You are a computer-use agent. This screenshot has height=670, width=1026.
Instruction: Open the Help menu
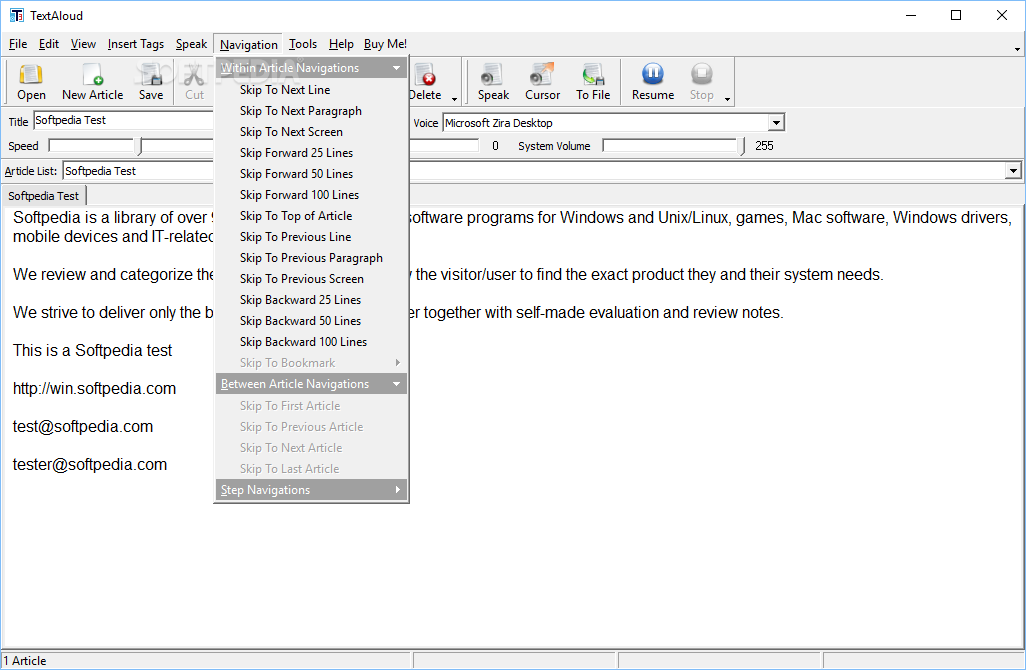click(341, 44)
